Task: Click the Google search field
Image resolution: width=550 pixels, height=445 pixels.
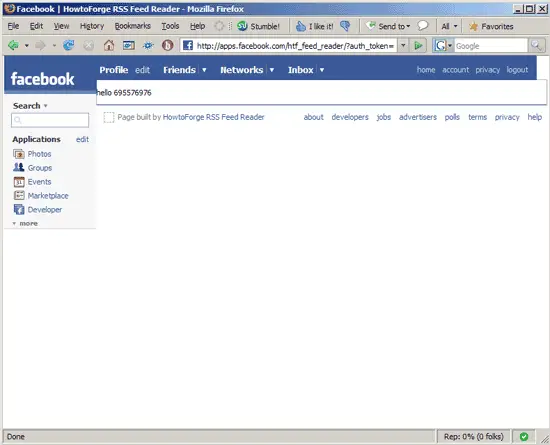Action: 490,46
